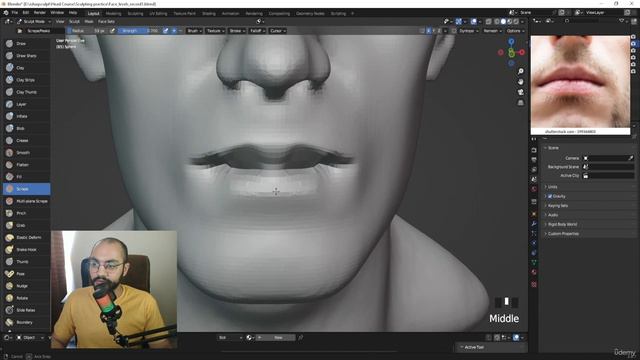
Task: Toggle the Gravity checkbox
Action: pos(550,196)
